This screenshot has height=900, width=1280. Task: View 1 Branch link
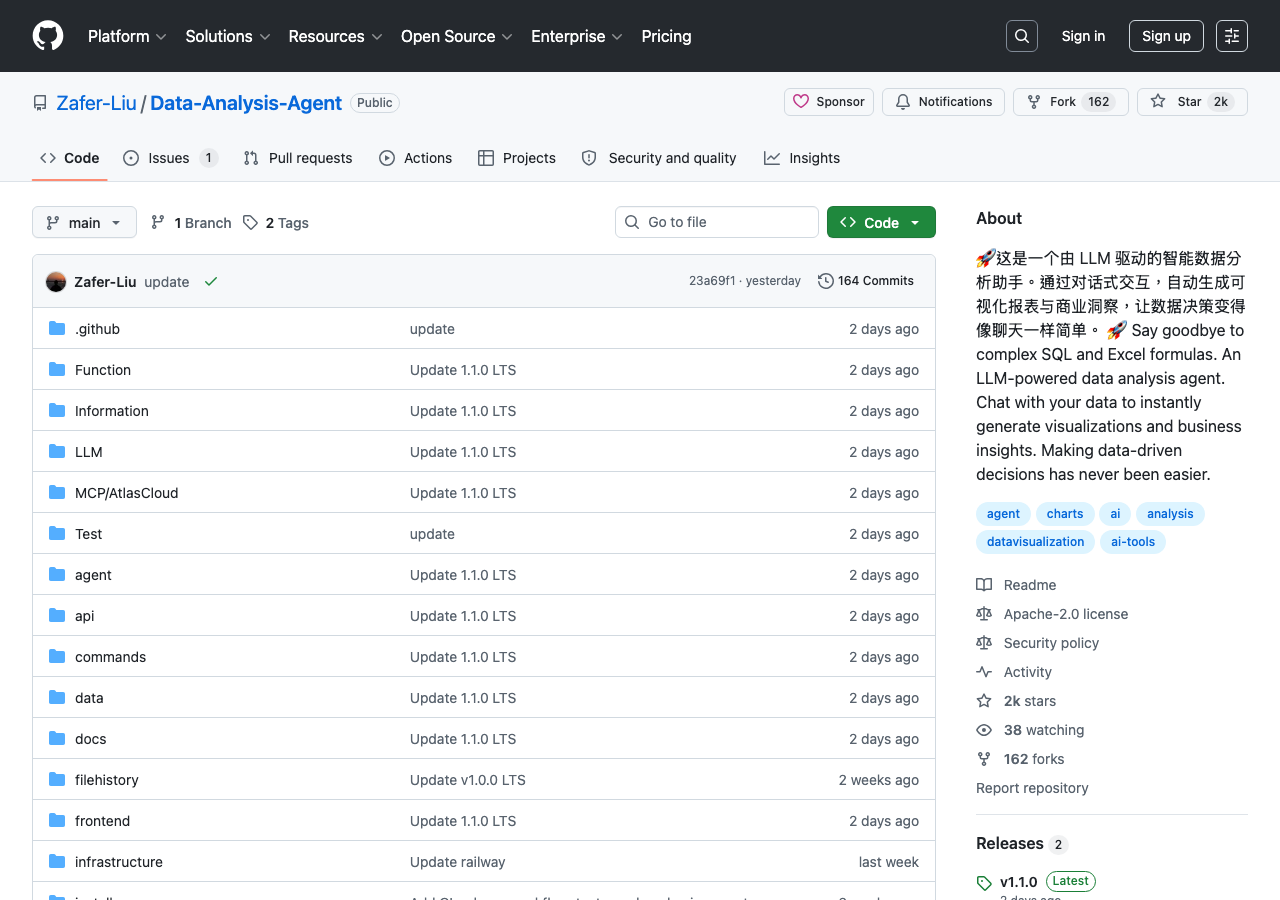[191, 222]
